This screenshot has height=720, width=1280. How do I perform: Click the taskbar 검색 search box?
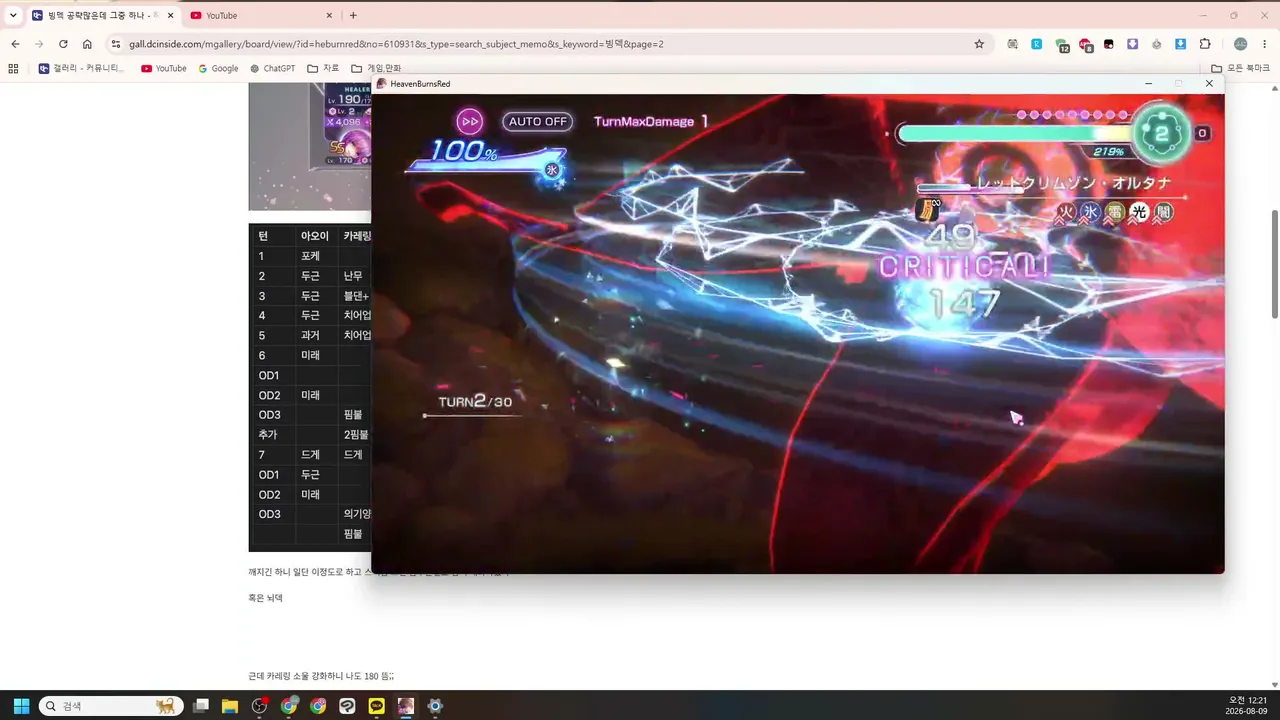pos(109,706)
